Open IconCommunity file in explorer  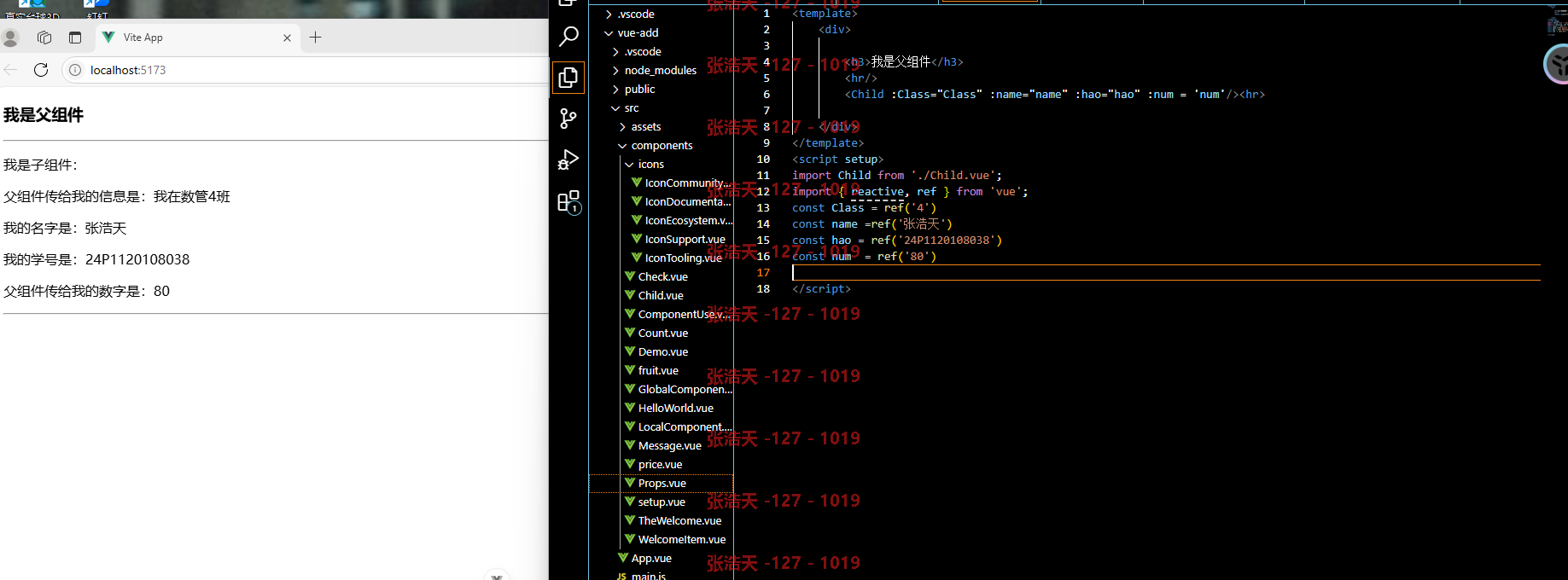point(681,183)
